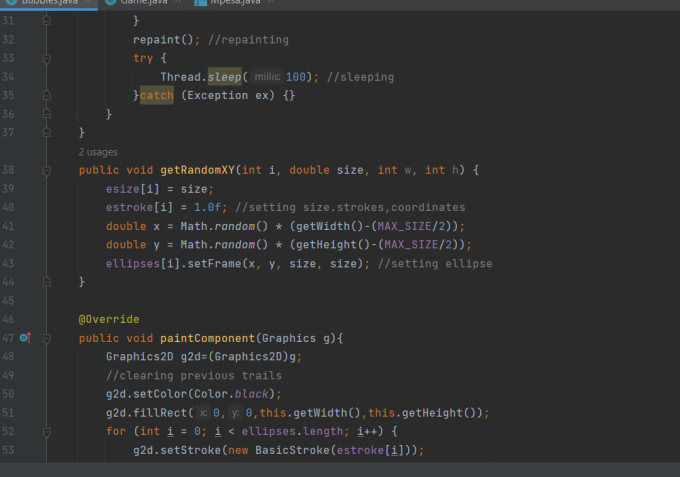Viewport: 680px width, 477px height.
Task: Click gutter line number 45
Action: point(8,301)
